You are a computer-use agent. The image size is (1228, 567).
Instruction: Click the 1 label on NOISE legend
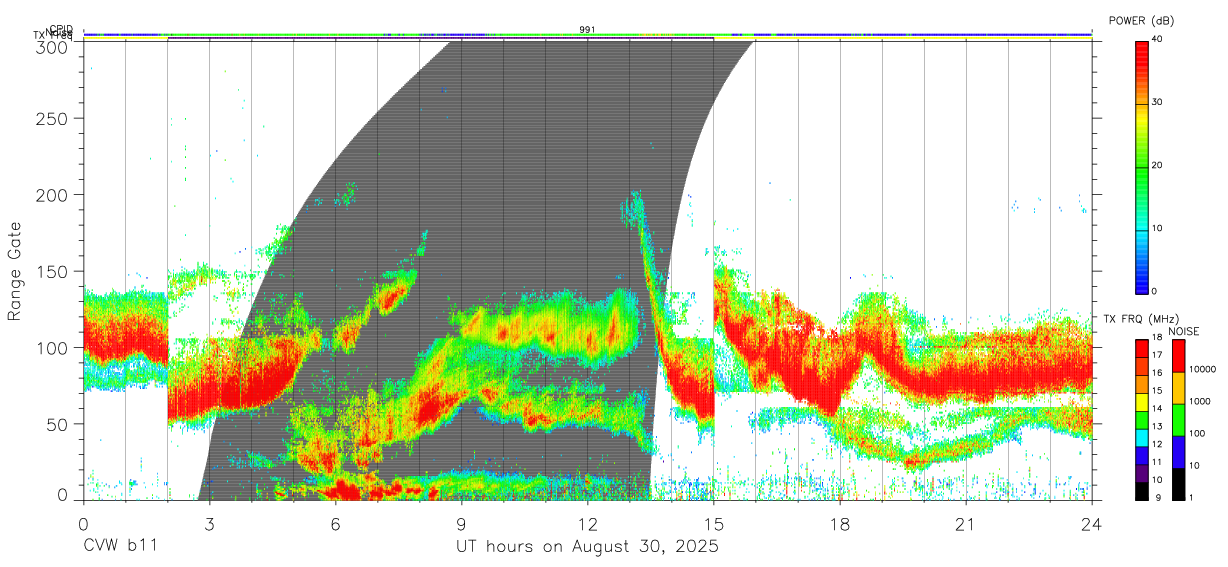click(1192, 497)
